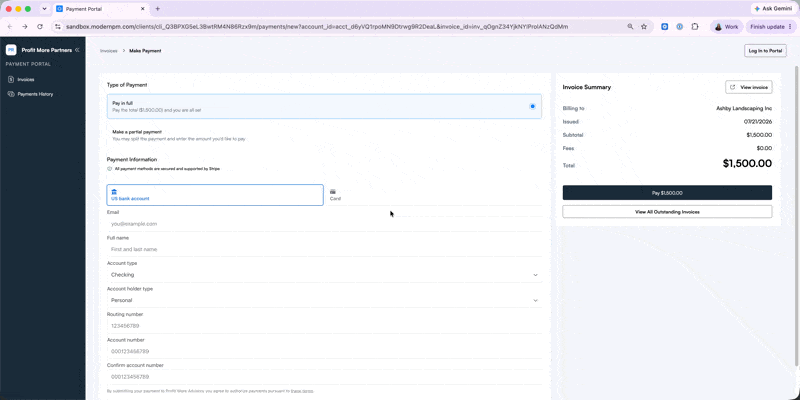Click the Profit More Partners logo badge
This screenshot has height=400, width=800.
tap(11, 50)
